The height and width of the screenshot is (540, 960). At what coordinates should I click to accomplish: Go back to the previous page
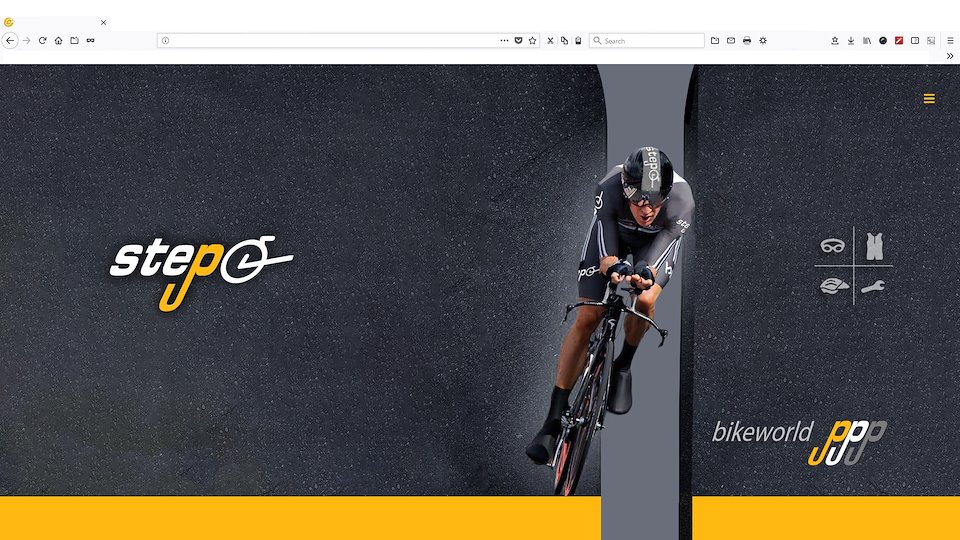(x=10, y=40)
